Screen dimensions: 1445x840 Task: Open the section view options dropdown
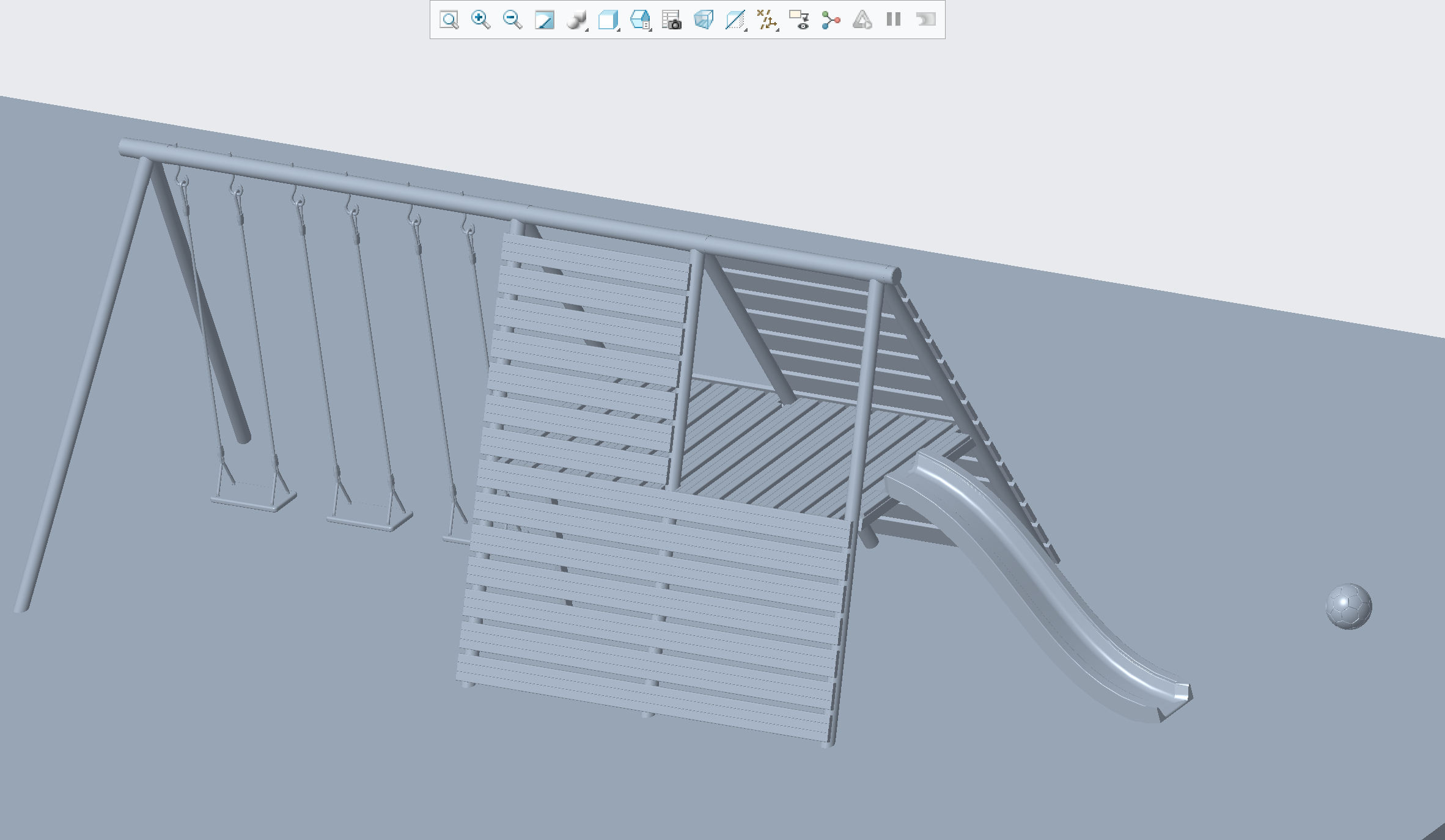point(736,20)
